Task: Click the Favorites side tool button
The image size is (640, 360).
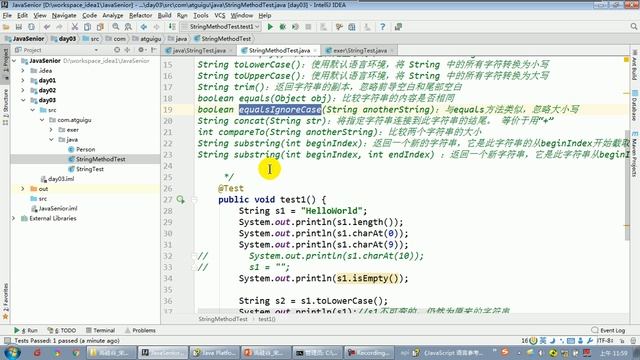Action: [5, 302]
